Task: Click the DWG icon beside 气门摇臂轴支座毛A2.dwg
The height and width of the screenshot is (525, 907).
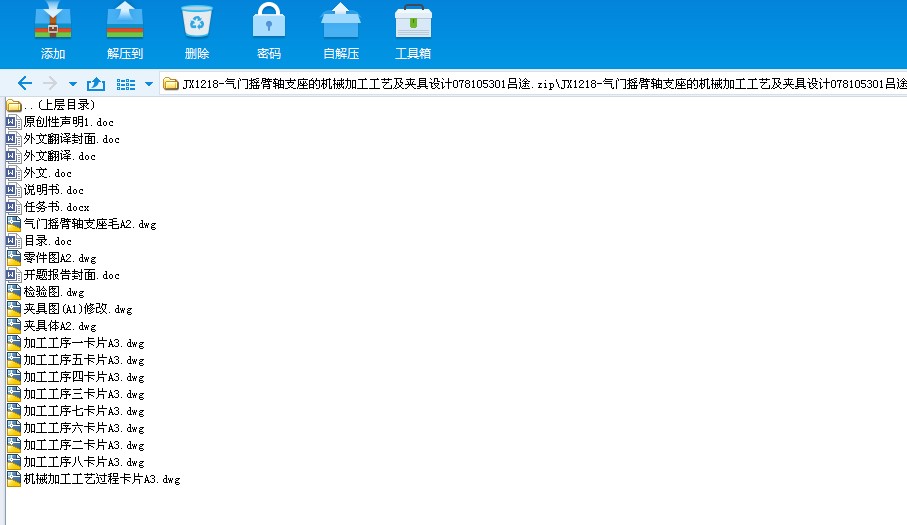Action: tap(14, 224)
